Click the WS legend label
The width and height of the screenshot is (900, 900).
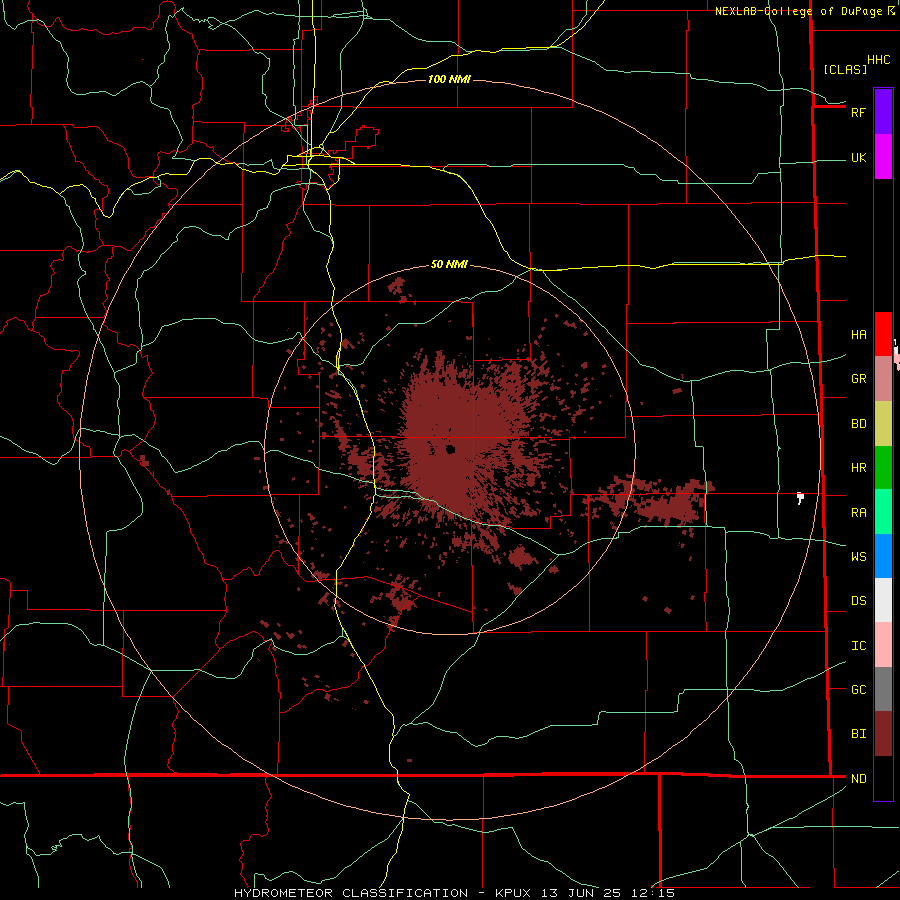859,557
